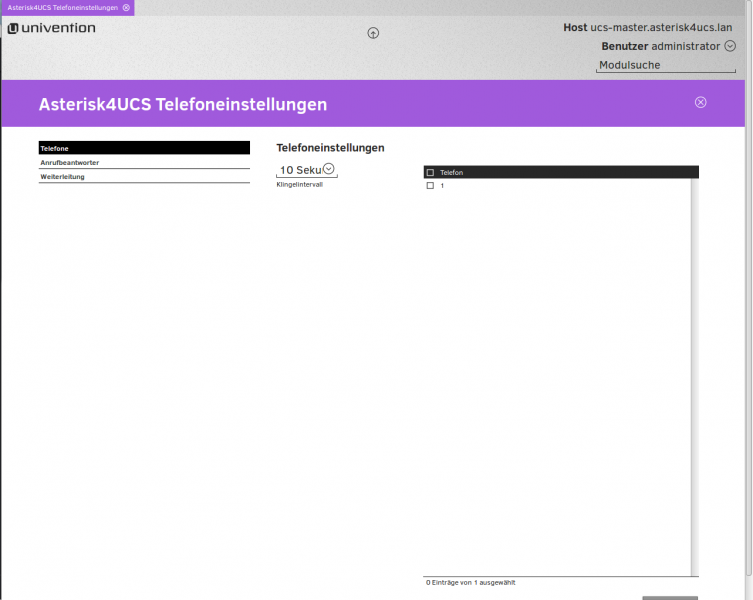Click the Telefoneinstellungen heading

(330, 147)
